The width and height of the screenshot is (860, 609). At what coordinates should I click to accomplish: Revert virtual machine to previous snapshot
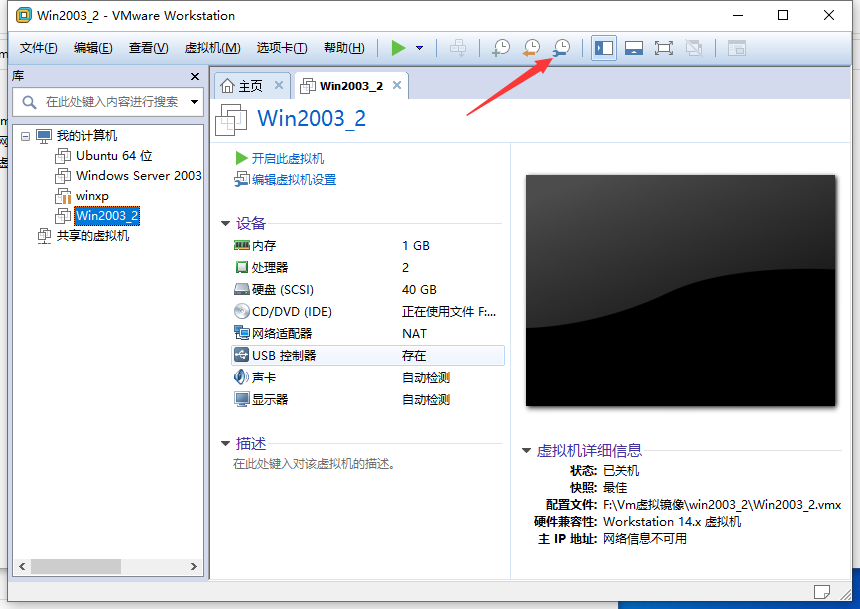tap(531, 48)
